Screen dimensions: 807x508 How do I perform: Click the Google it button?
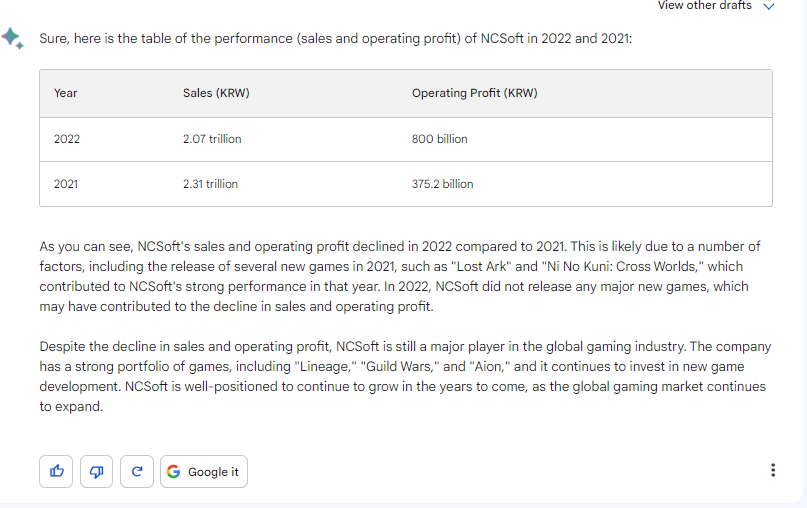[204, 471]
